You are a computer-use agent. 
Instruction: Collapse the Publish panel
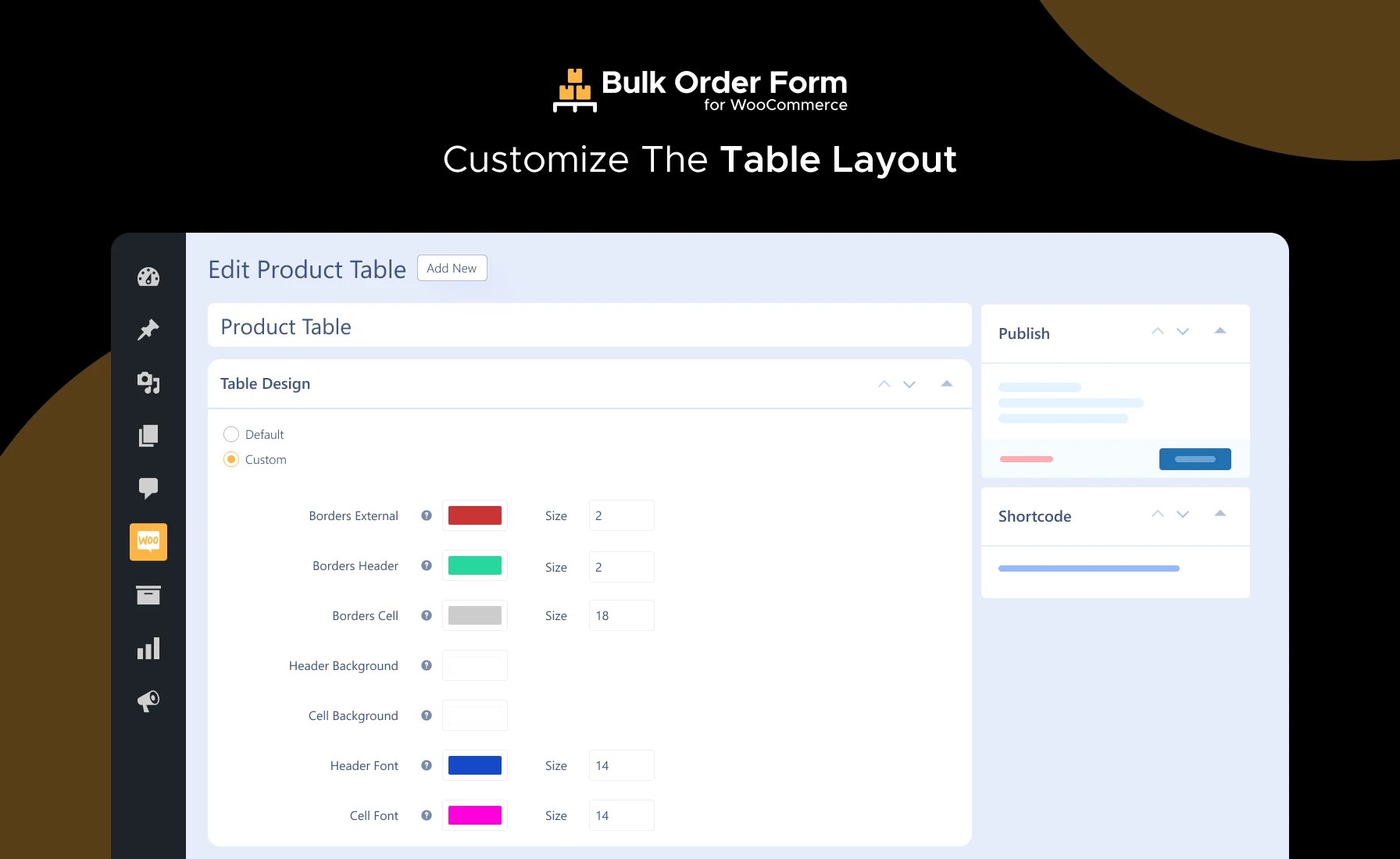pos(1220,330)
